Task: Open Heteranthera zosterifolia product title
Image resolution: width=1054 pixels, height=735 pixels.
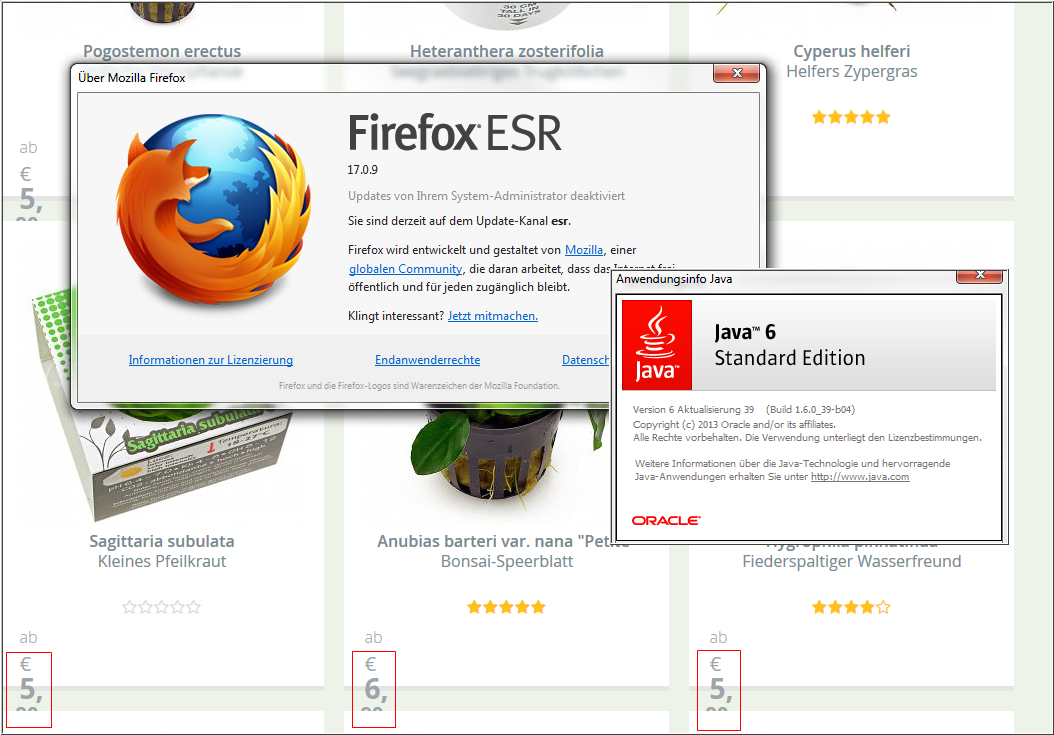Action: [507, 51]
